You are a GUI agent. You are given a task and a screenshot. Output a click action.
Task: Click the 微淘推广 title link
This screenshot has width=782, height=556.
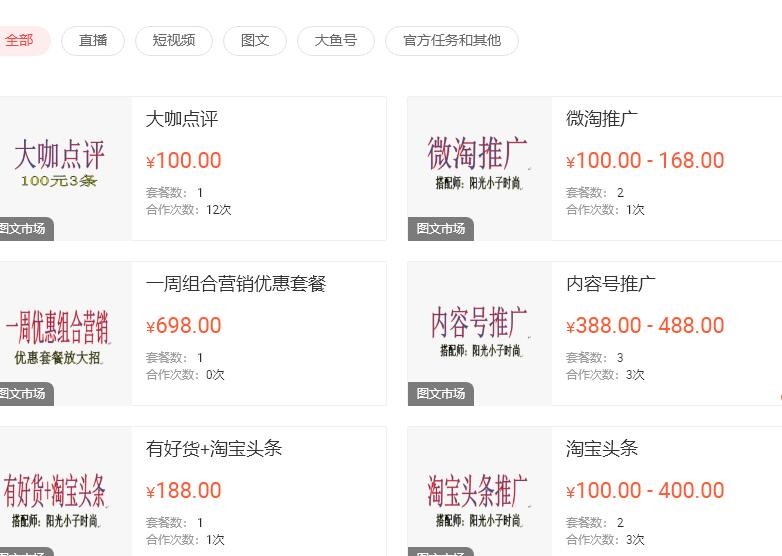coord(602,119)
